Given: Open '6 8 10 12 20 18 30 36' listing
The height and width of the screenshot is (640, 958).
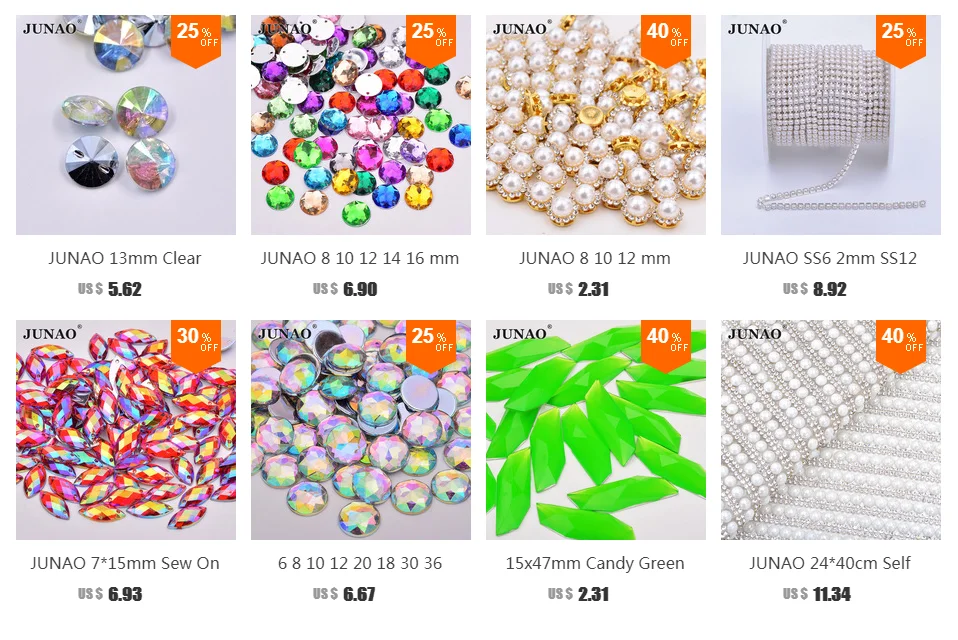Looking at the screenshot, I should point(360,563).
